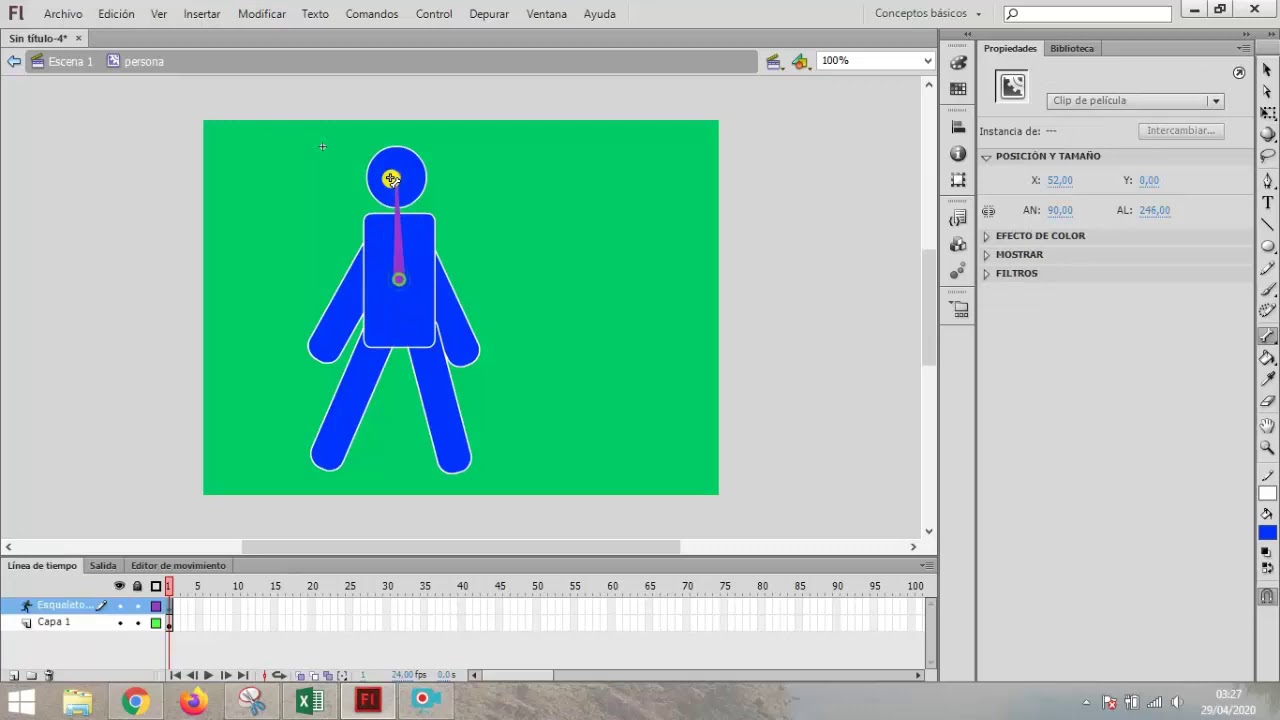Select the Bone tool
The height and width of the screenshot is (720, 1280).
[x=1267, y=336]
